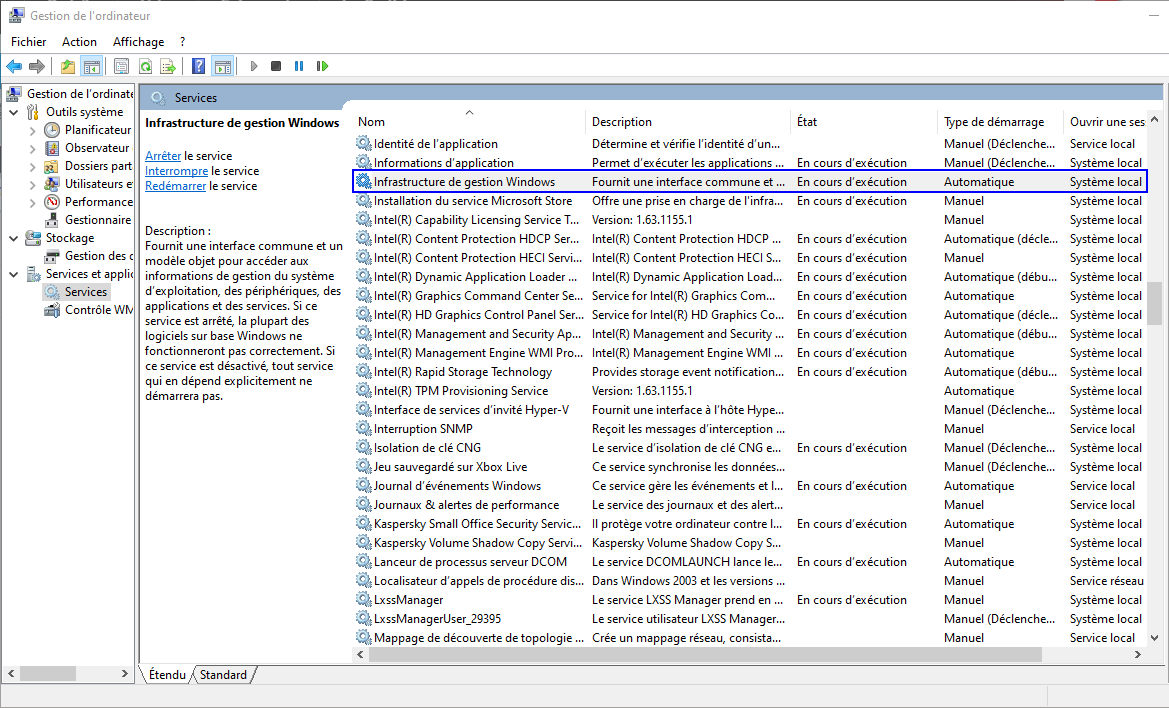Select the Interruption SNMP service row
Image resolution: width=1169 pixels, height=708 pixels.
423,429
